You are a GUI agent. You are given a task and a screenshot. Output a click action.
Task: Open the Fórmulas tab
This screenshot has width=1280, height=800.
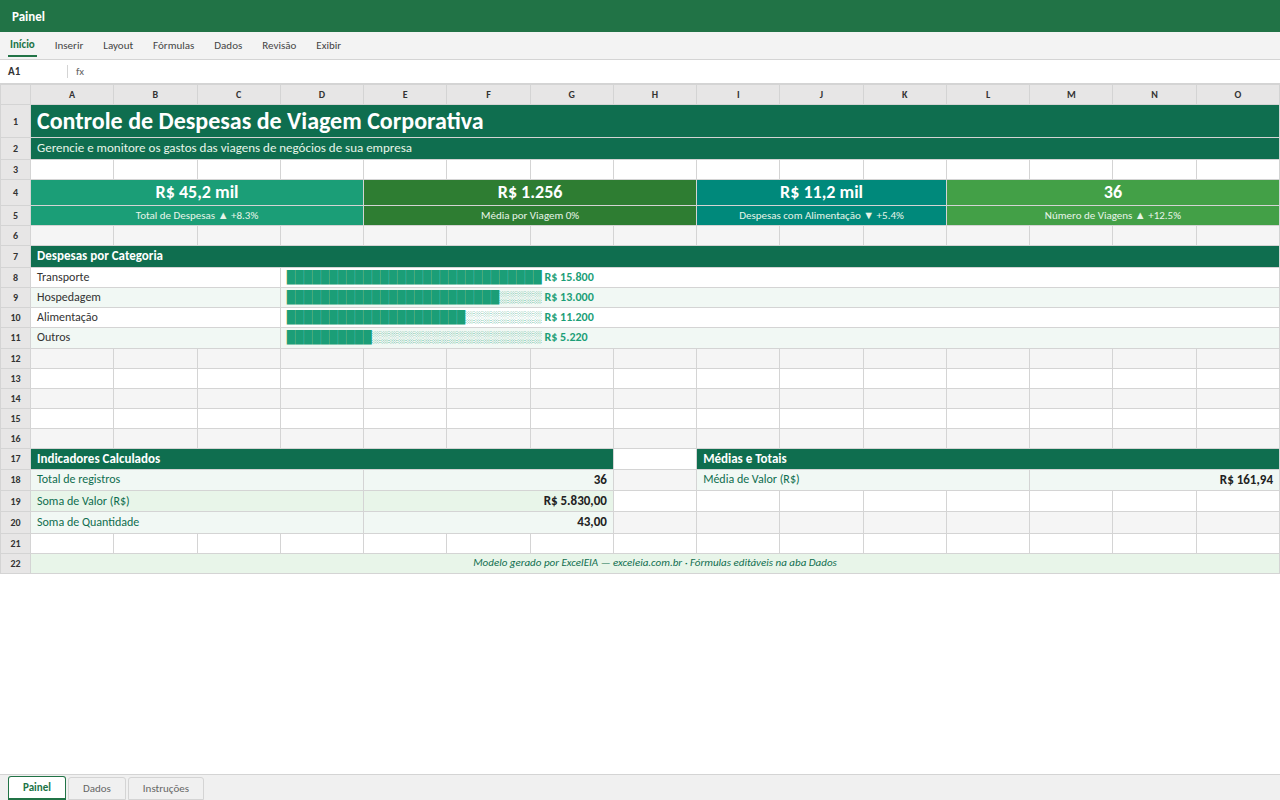coord(173,45)
